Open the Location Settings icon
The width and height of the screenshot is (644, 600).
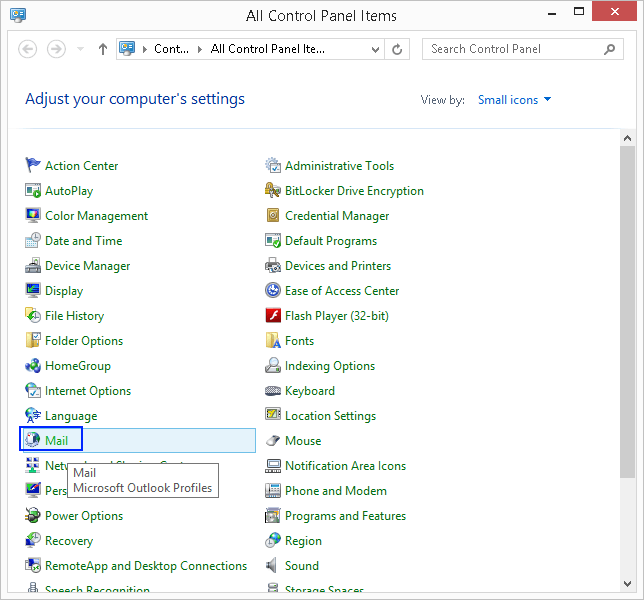tap(273, 415)
